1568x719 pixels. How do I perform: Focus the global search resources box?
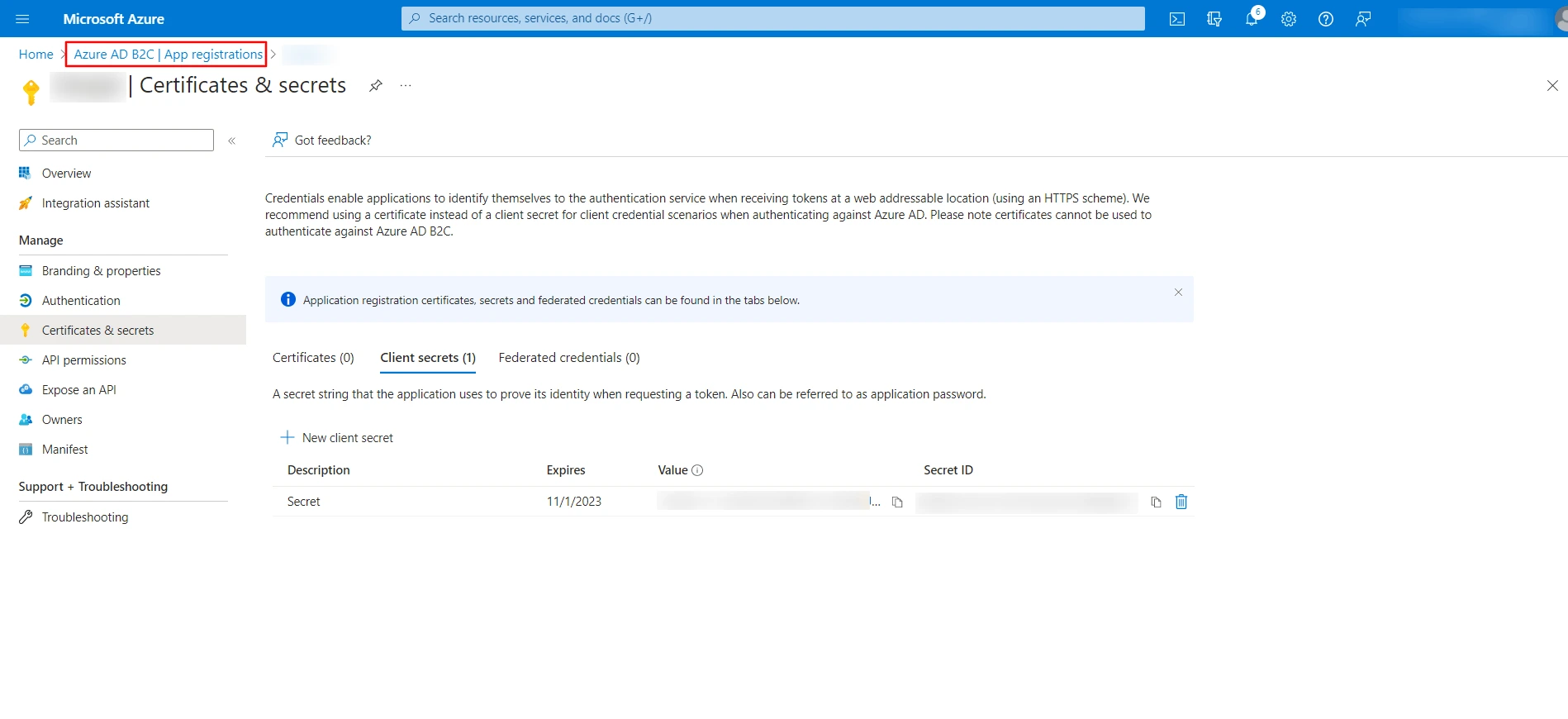tap(773, 18)
